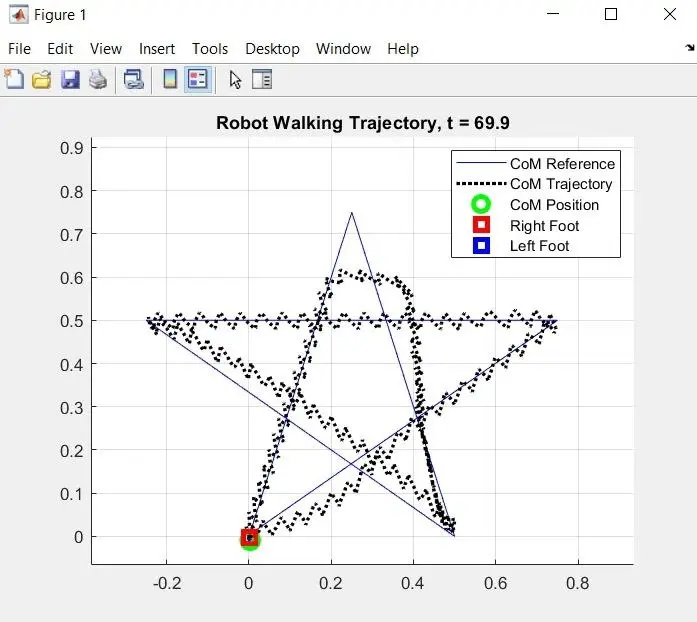This screenshot has width=697, height=622.
Task: Open the Window menu
Action: [x=343, y=48]
